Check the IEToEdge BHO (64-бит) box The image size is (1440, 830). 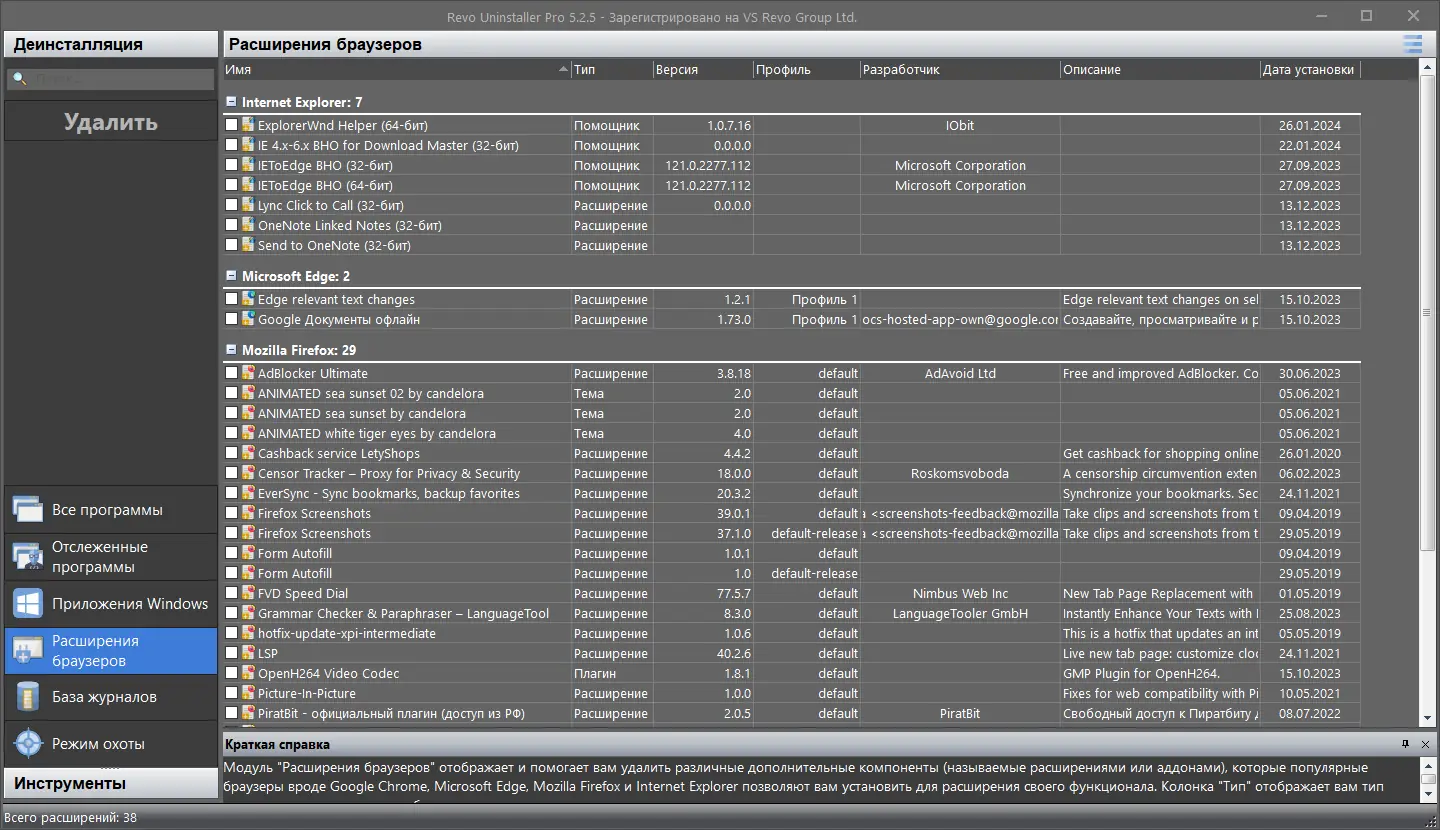(232, 185)
